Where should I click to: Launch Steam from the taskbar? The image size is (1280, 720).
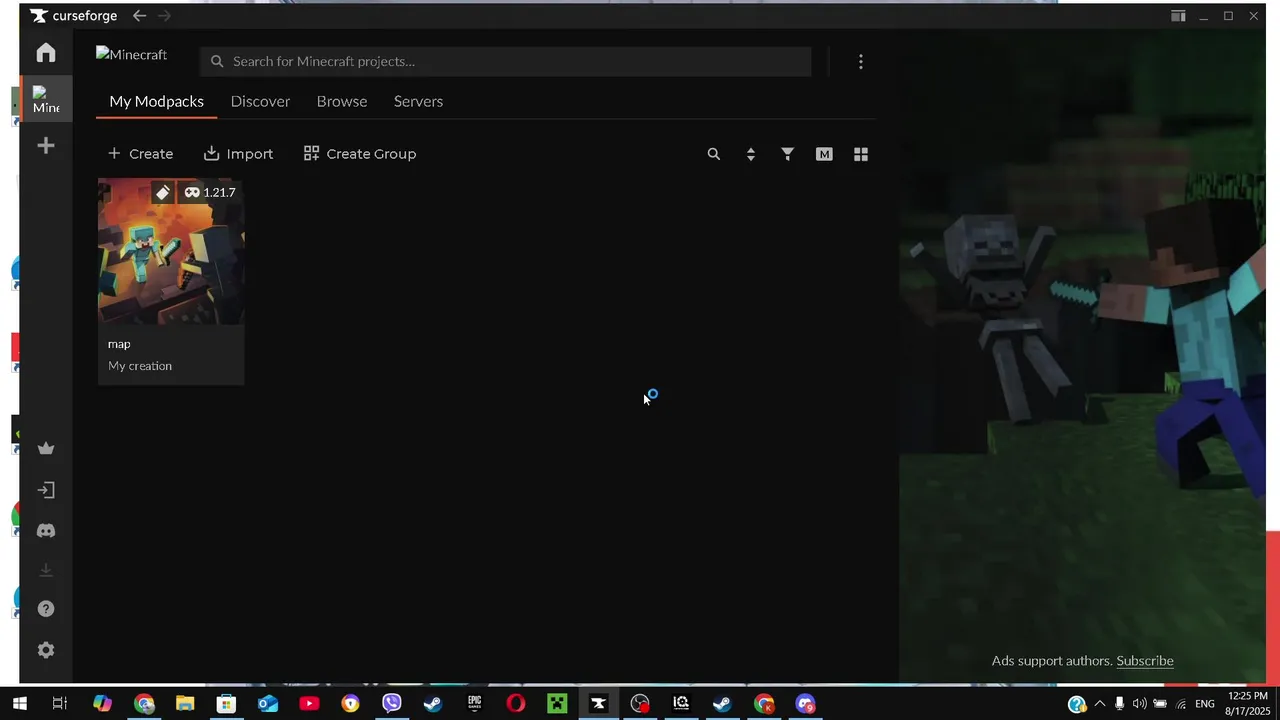tap(433, 704)
